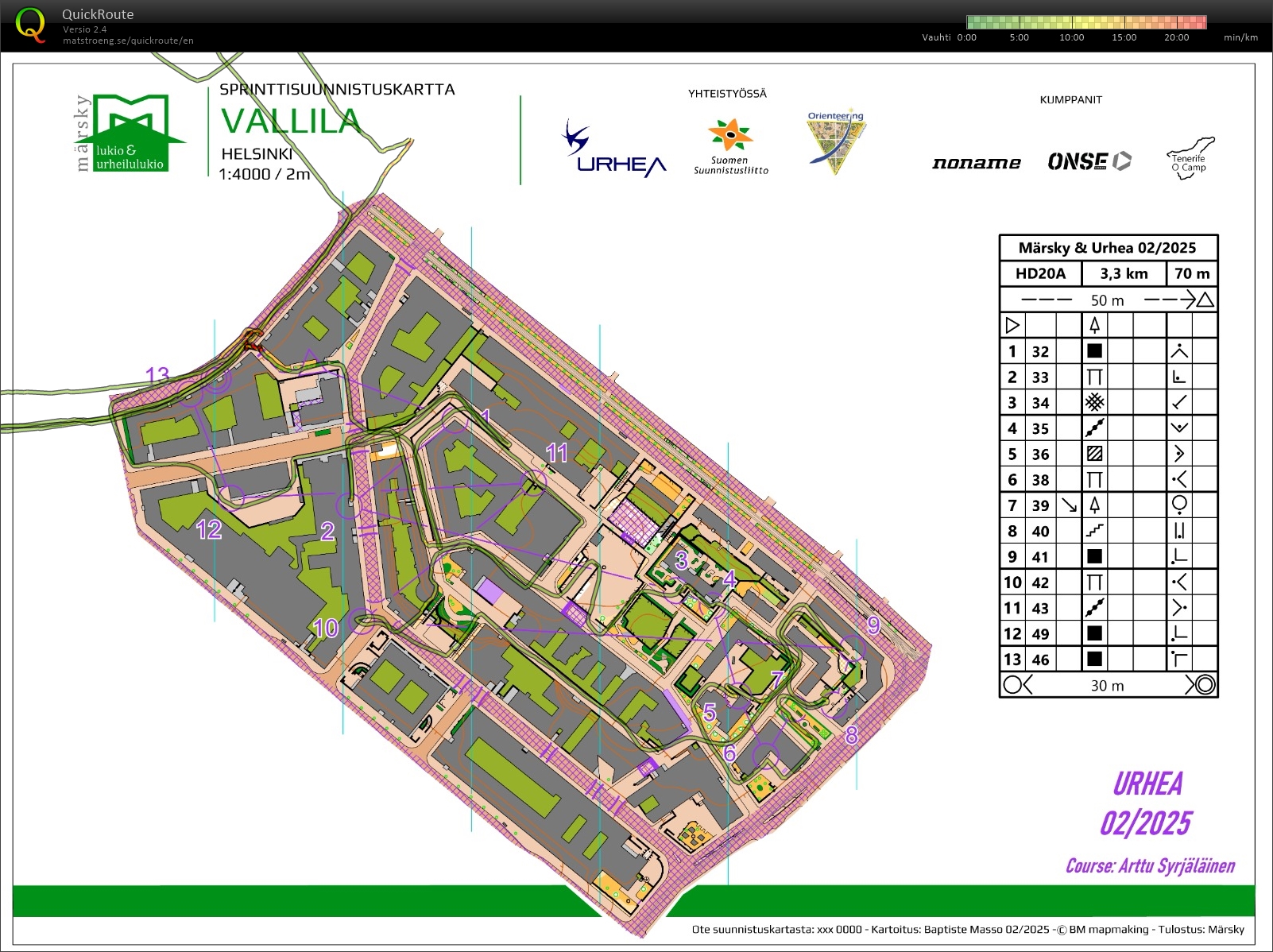Click the Märsky lukio & urheilulukio house logo
Image resolution: width=1273 pixels, height=952 pixels.
point(131,131)
